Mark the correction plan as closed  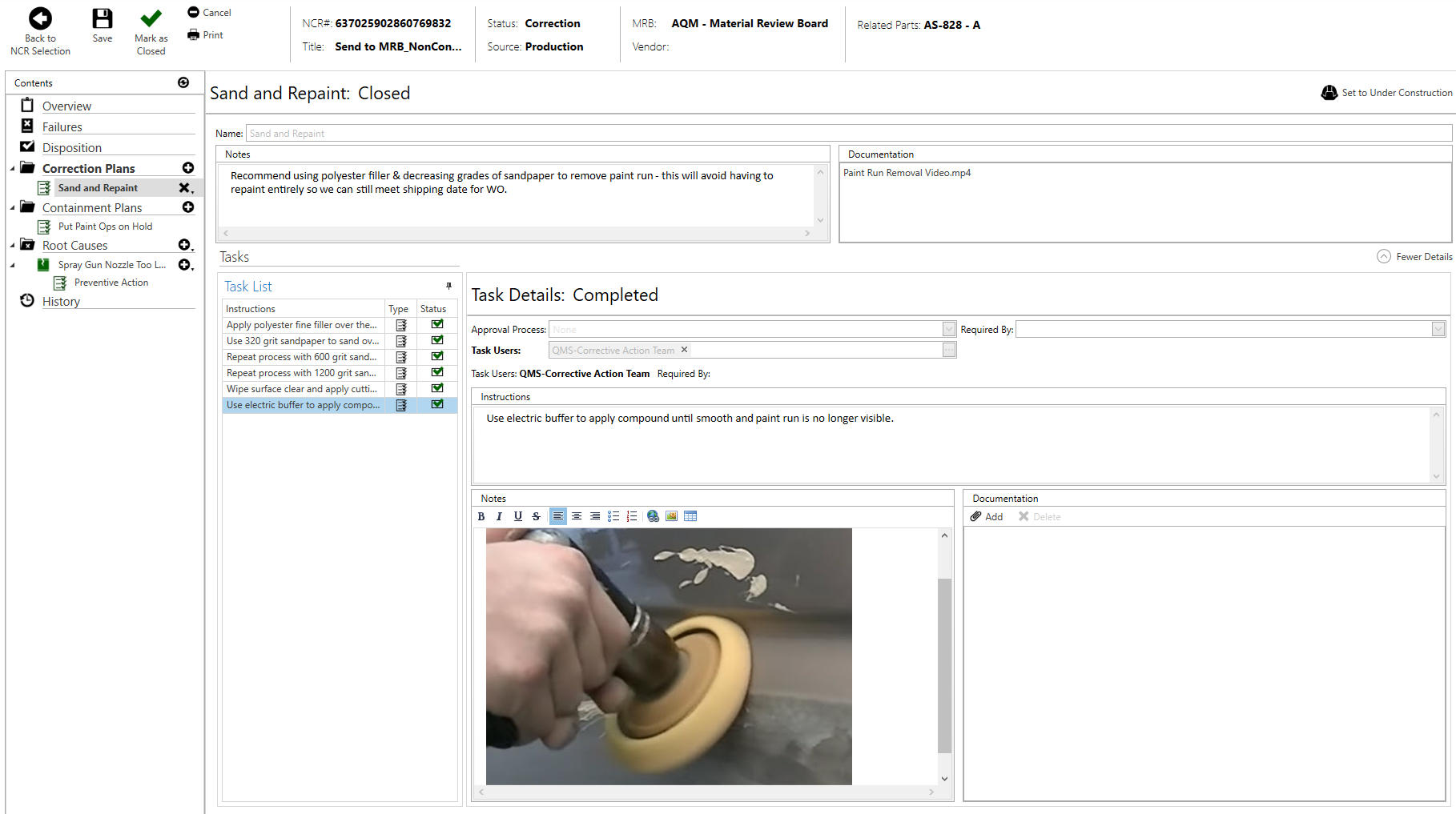(x=151, y=31)
